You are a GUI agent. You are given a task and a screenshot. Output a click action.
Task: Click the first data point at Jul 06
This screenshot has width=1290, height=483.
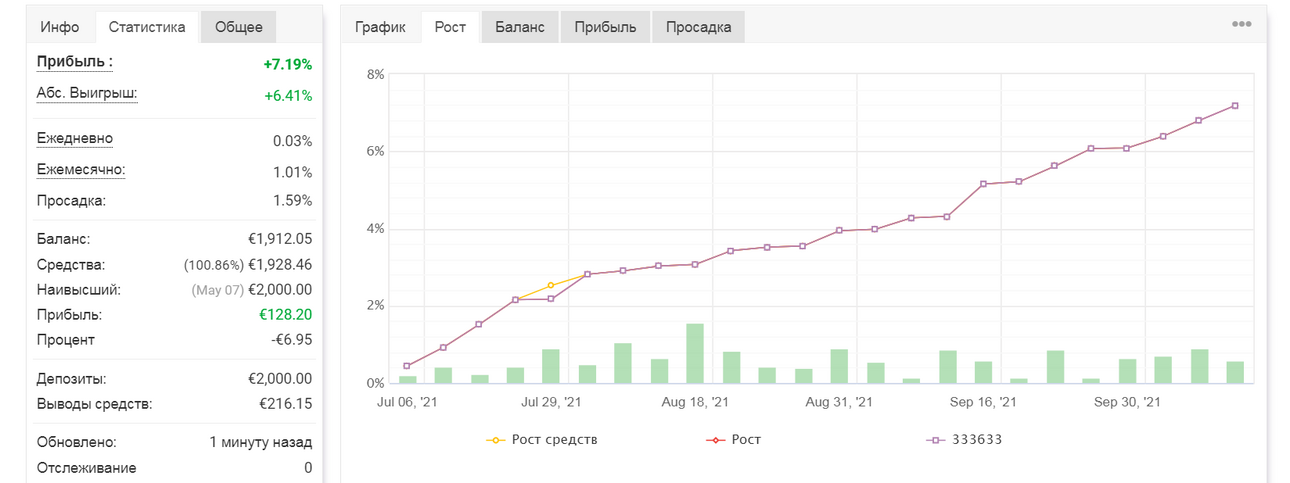pos(407,366)
